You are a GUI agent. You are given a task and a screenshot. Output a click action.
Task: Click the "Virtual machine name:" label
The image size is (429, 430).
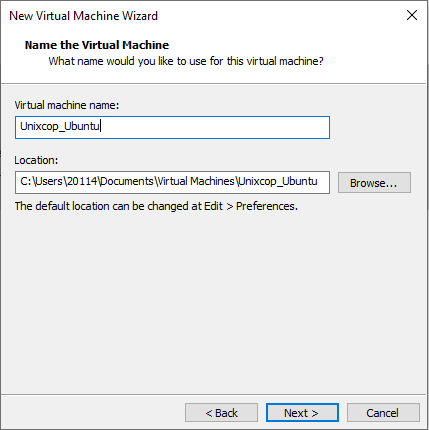pos(67,105)
